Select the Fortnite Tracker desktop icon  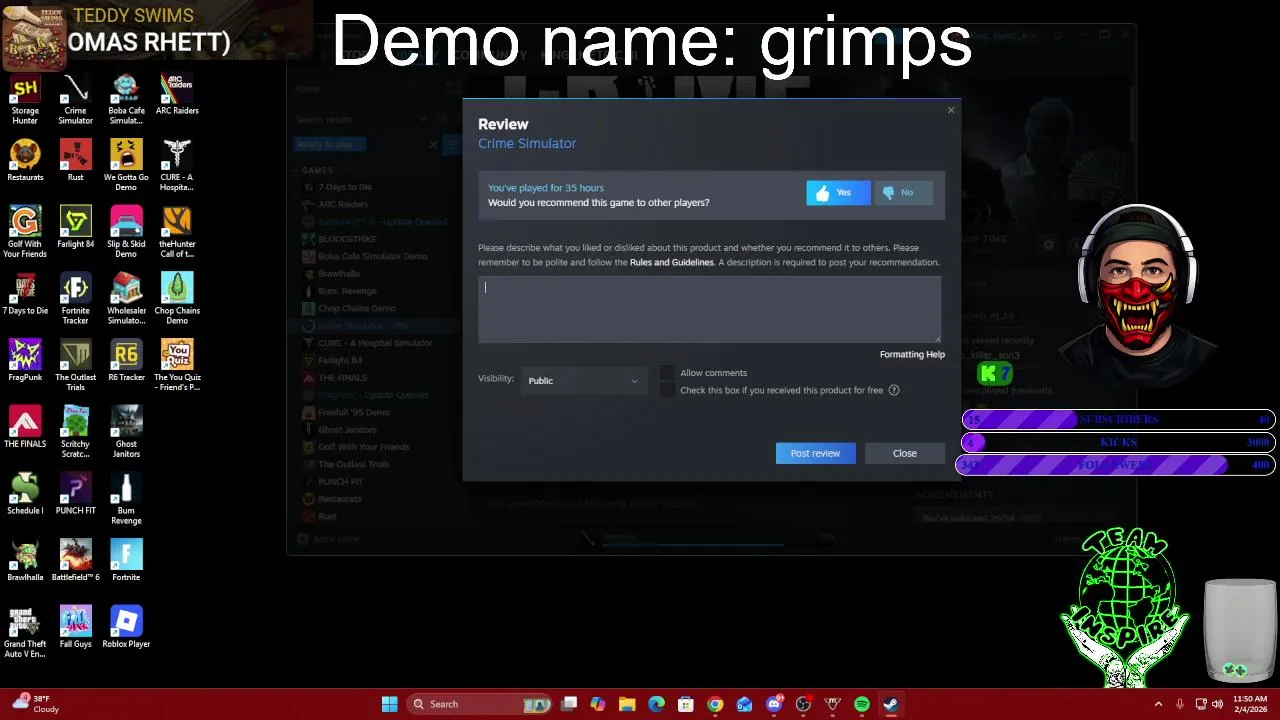pos(75,300)
